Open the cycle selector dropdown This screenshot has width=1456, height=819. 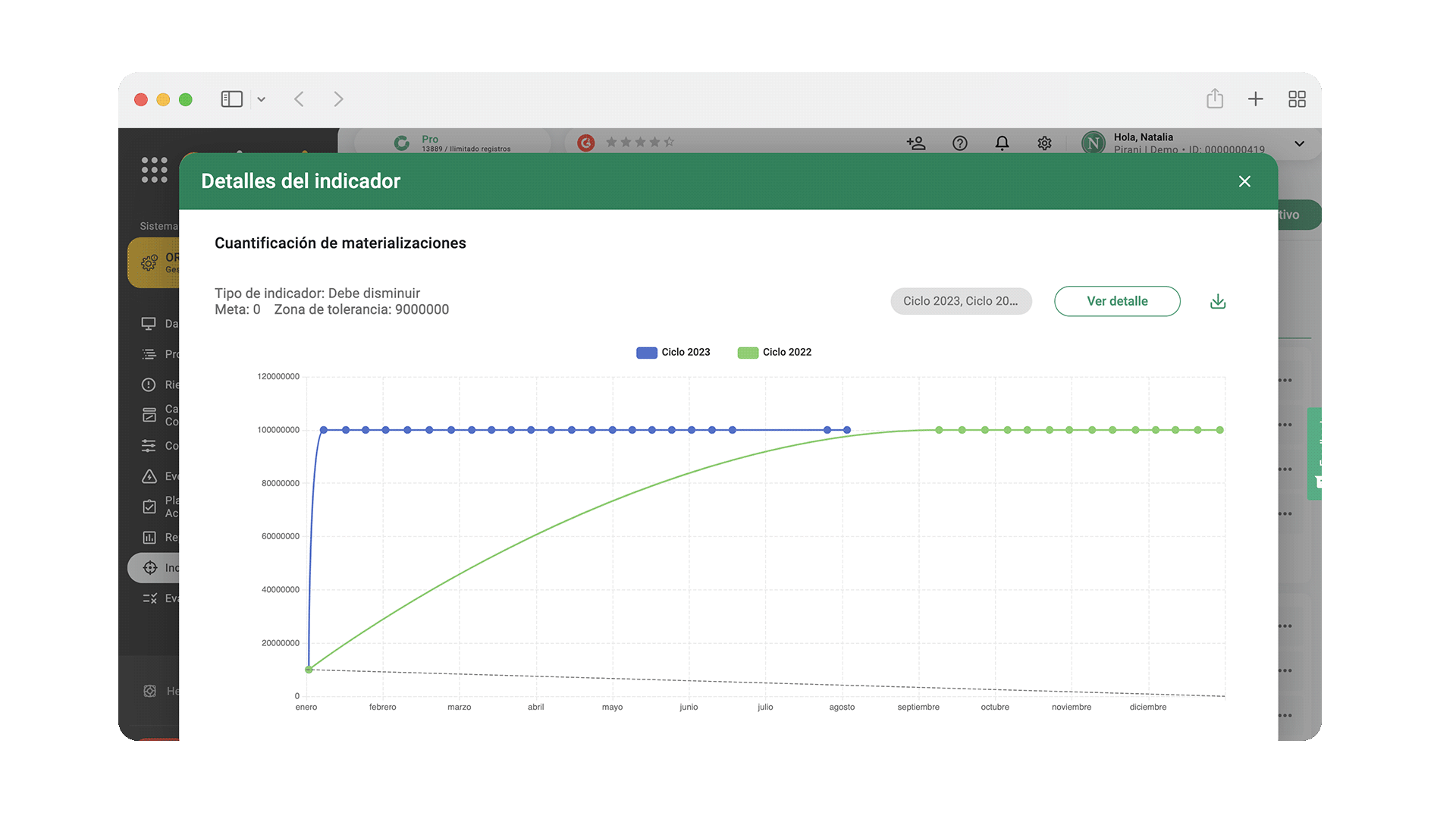960,301
